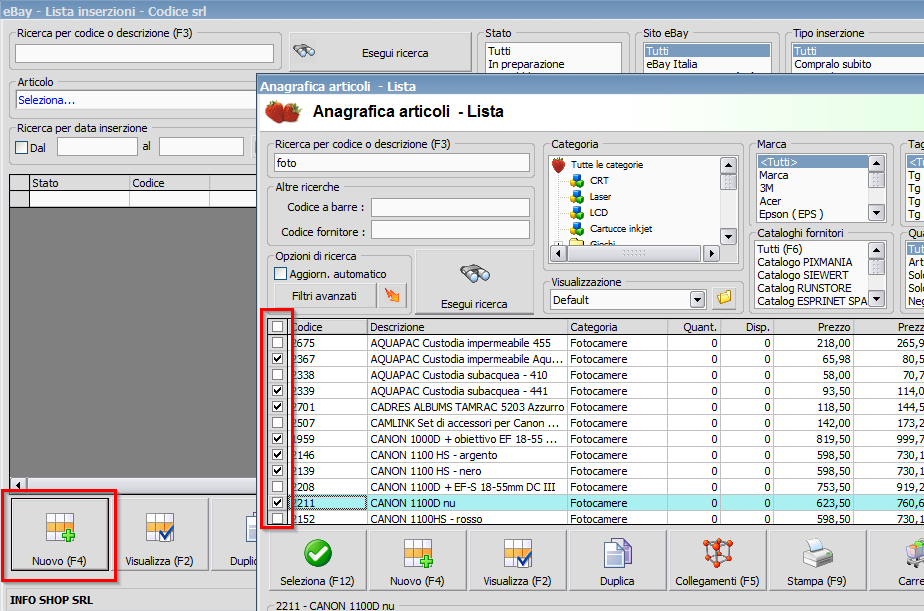Viewport: 924px width, 611px height.
Task: Click search field containing foto
Action: point(402,163)
